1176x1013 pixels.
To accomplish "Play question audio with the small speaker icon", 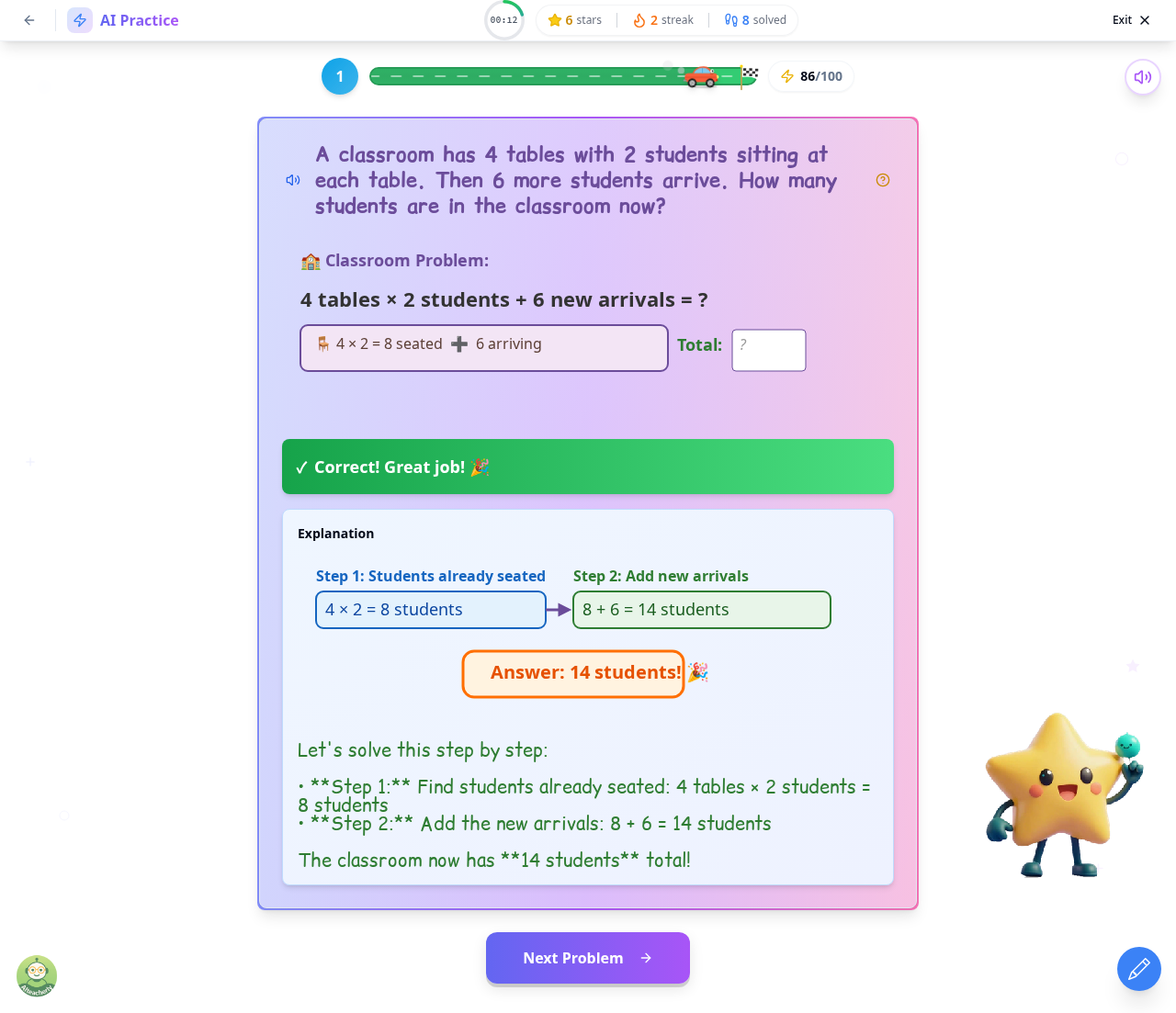I will [293, 180].
